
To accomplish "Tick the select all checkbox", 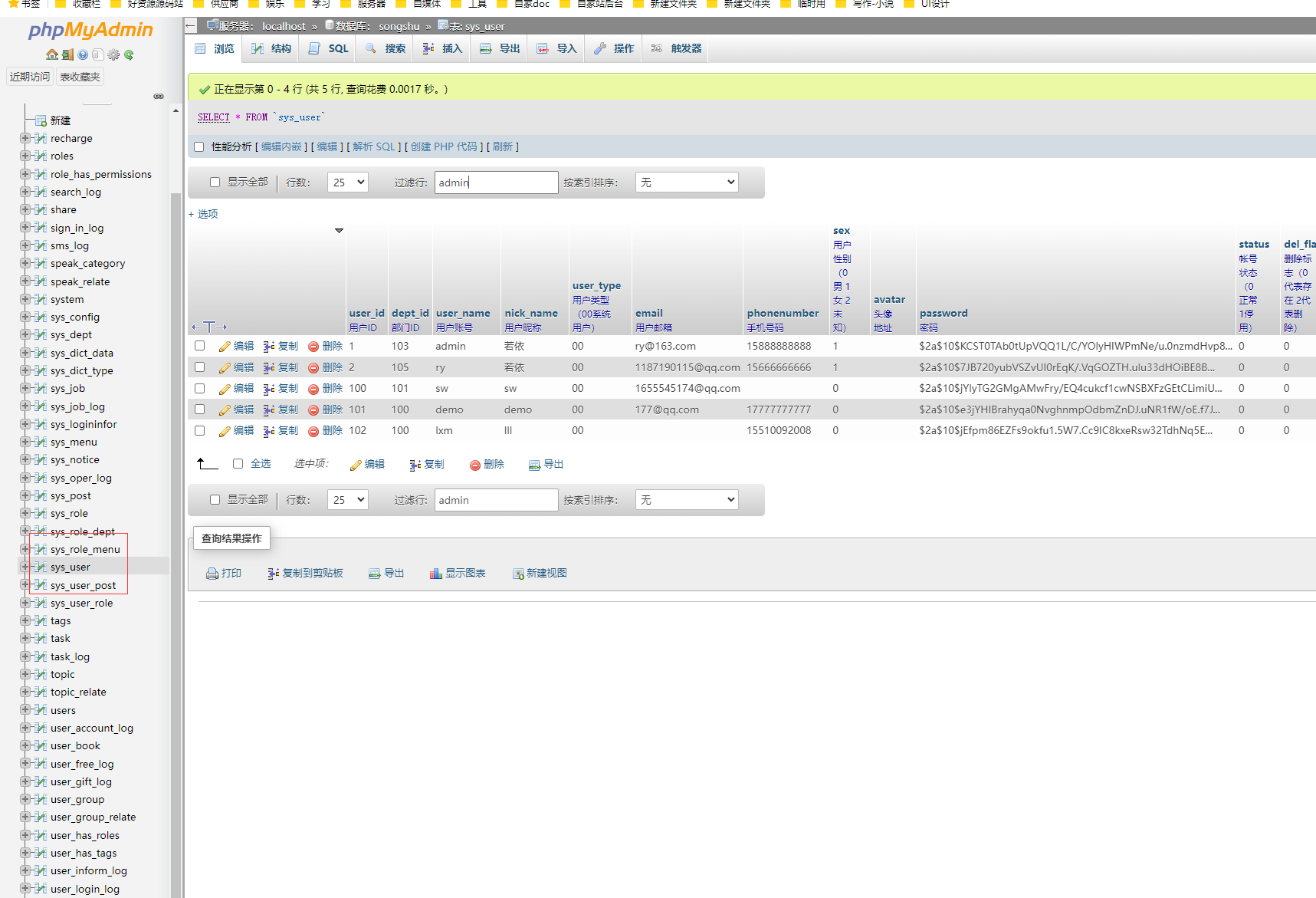I will point(238,463).
